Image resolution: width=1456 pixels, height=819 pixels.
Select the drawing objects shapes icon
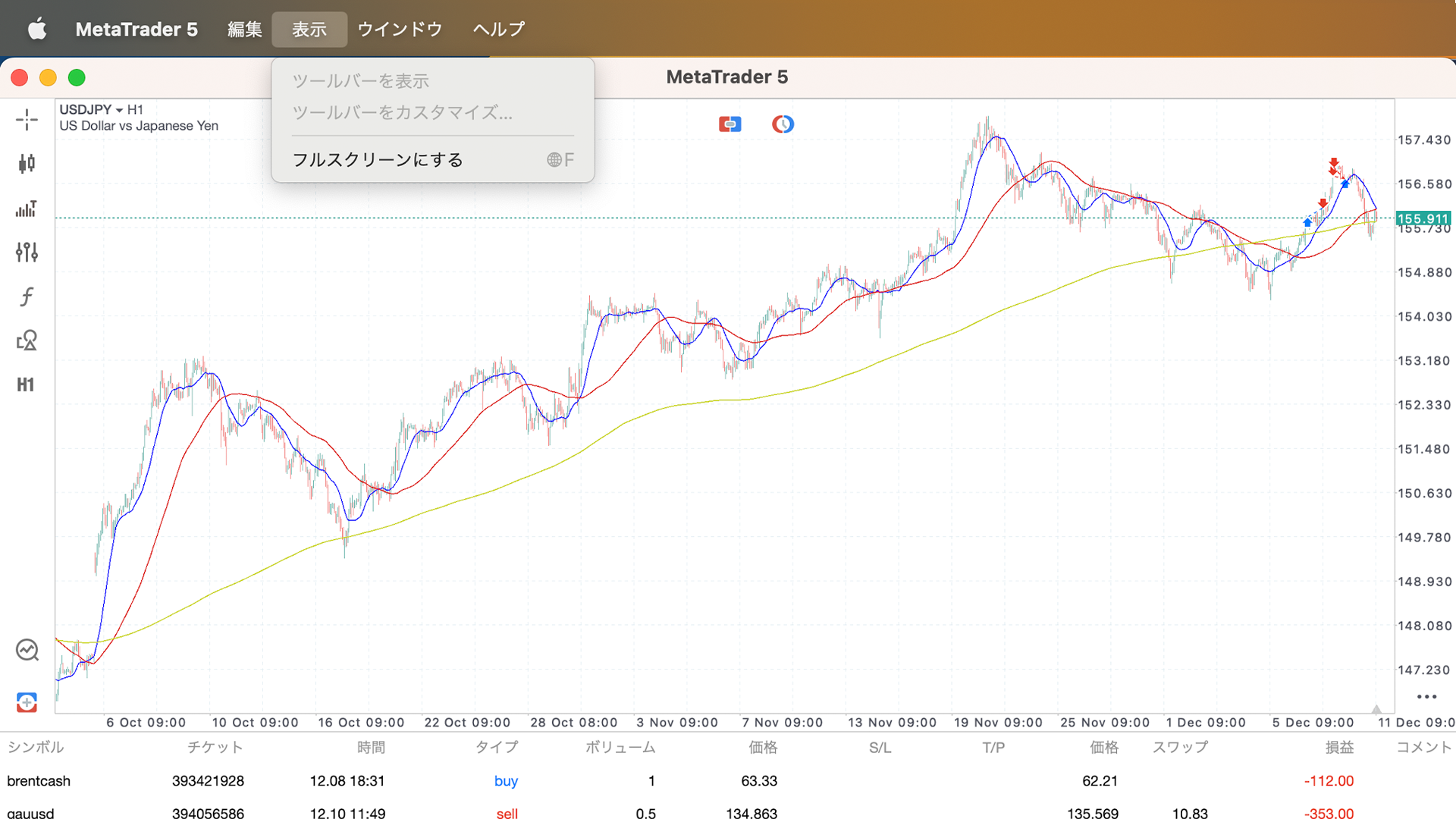[27, 340]
